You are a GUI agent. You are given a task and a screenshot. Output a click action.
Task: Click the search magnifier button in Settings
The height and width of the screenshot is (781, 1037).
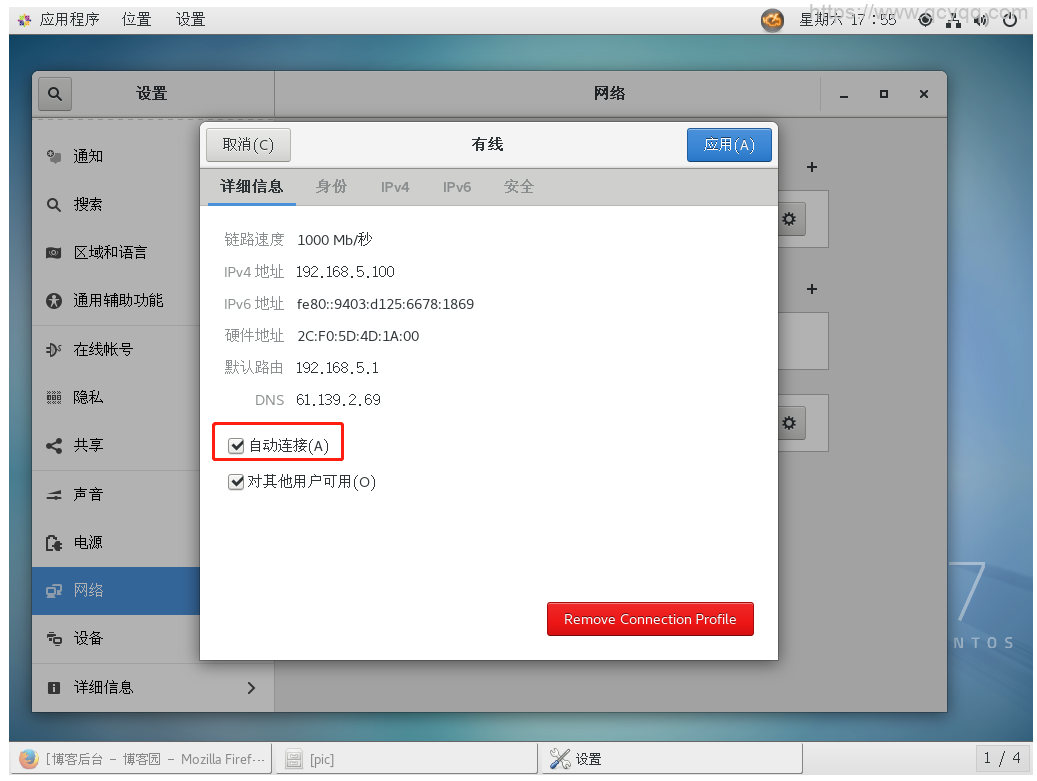(x=55, y=94)
